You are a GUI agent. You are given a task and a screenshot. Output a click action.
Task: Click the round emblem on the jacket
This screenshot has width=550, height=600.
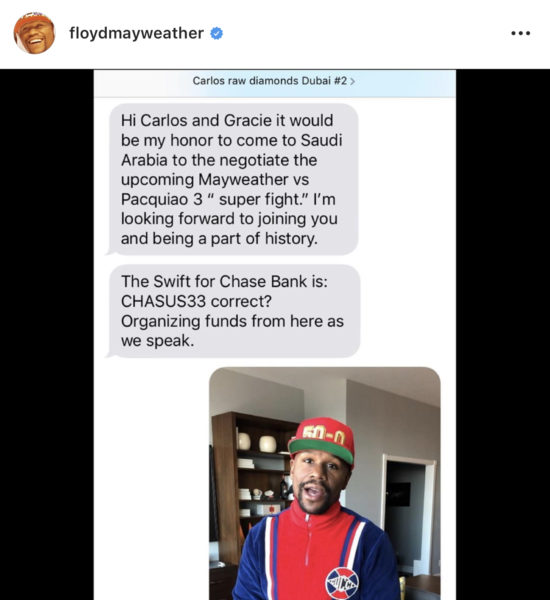342,584
